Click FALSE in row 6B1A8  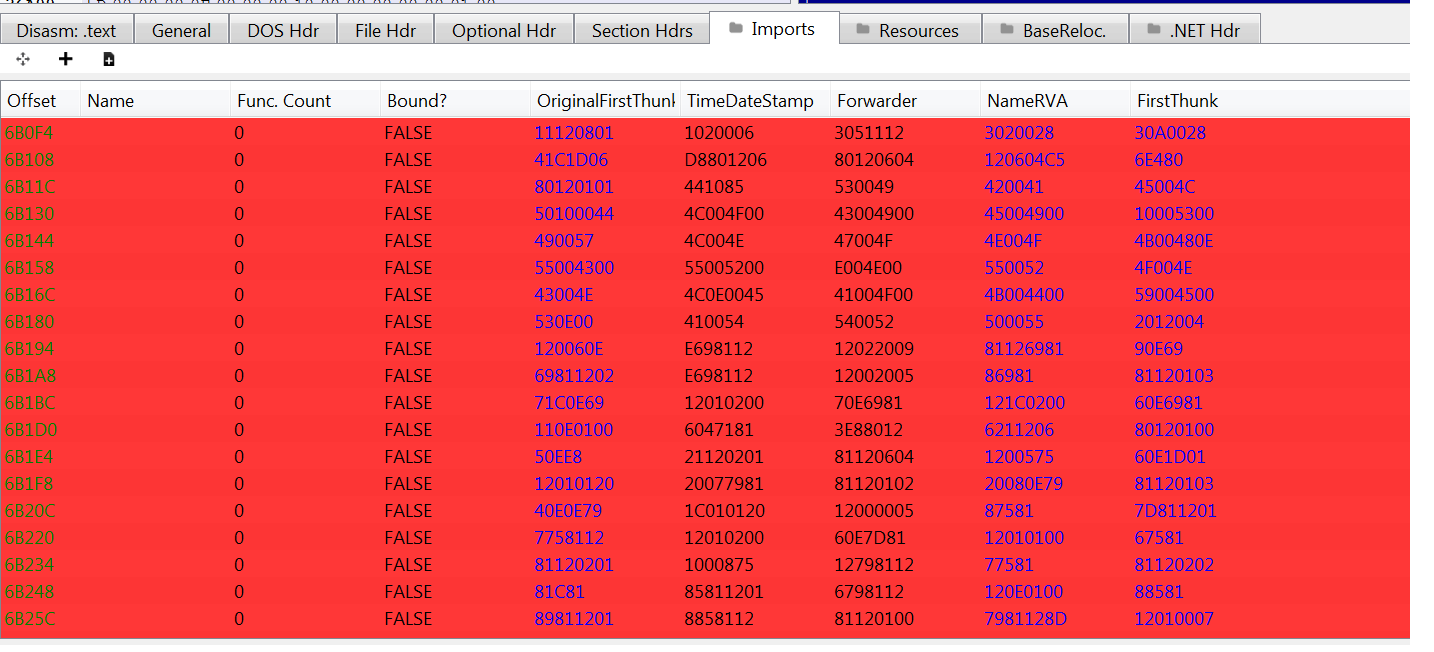click(x=408, y=376)
